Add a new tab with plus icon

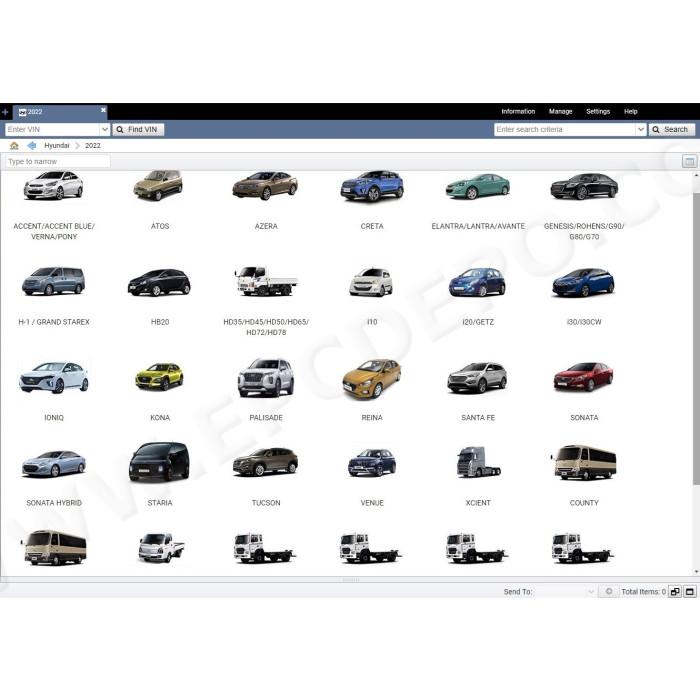(x=5, y=112)
